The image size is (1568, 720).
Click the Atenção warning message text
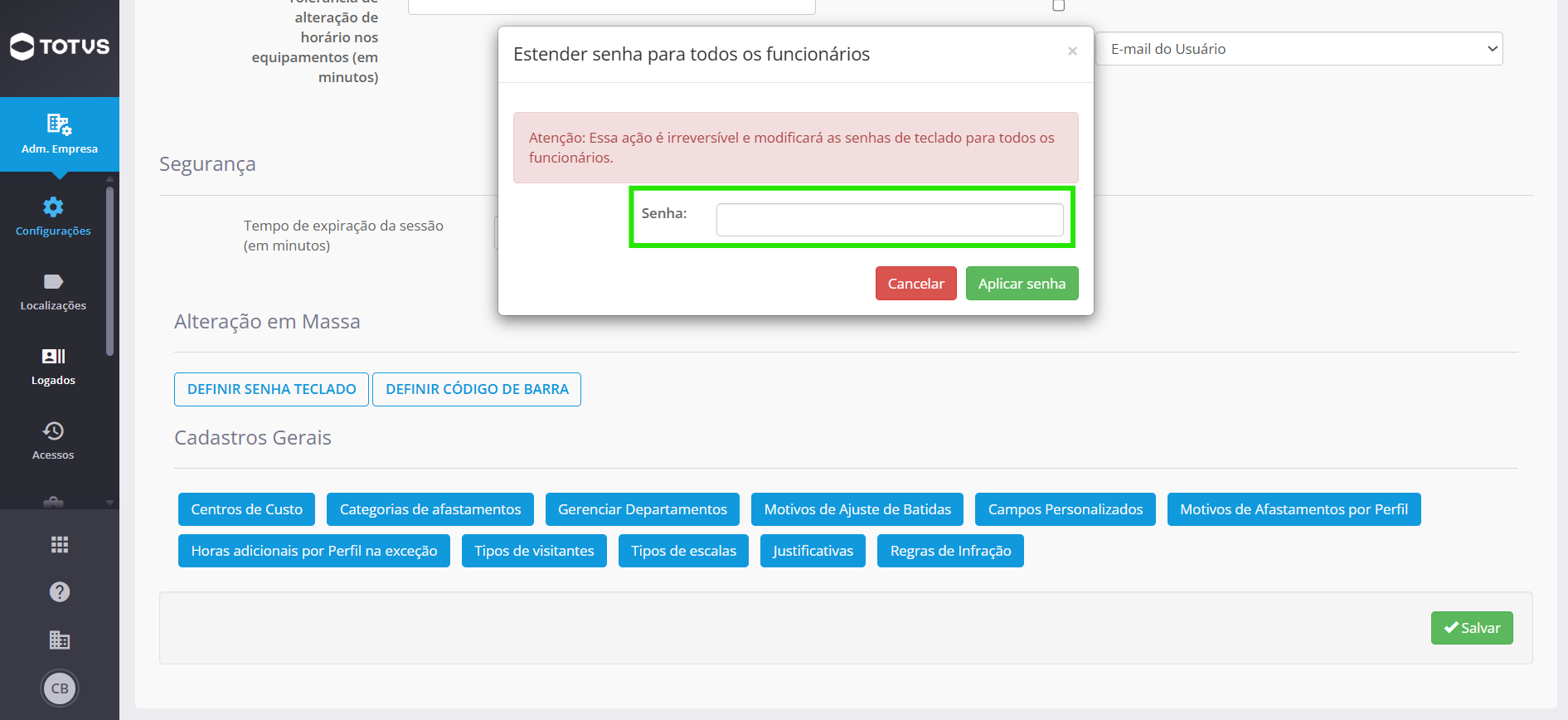(x=792, y=148)
